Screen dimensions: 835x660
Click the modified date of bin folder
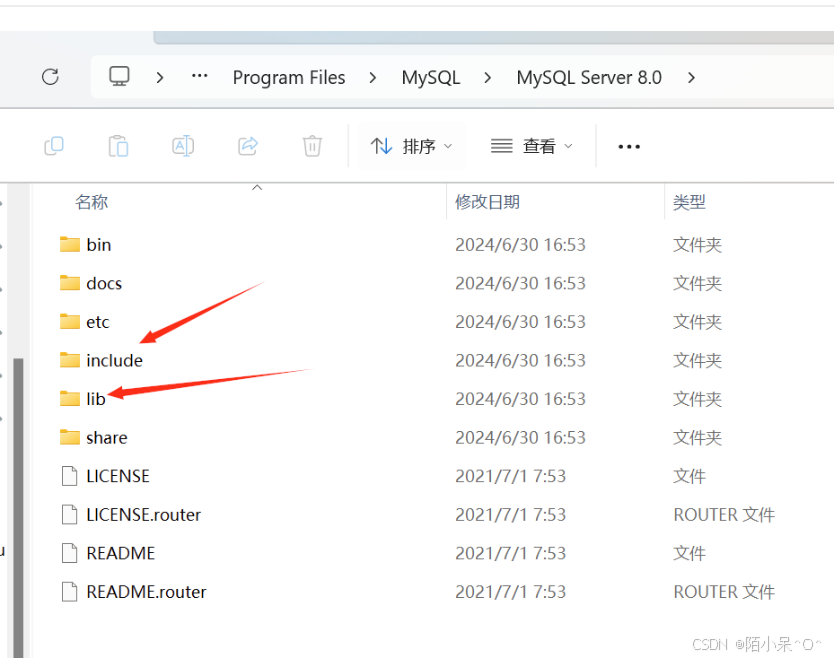click(520, 245)
